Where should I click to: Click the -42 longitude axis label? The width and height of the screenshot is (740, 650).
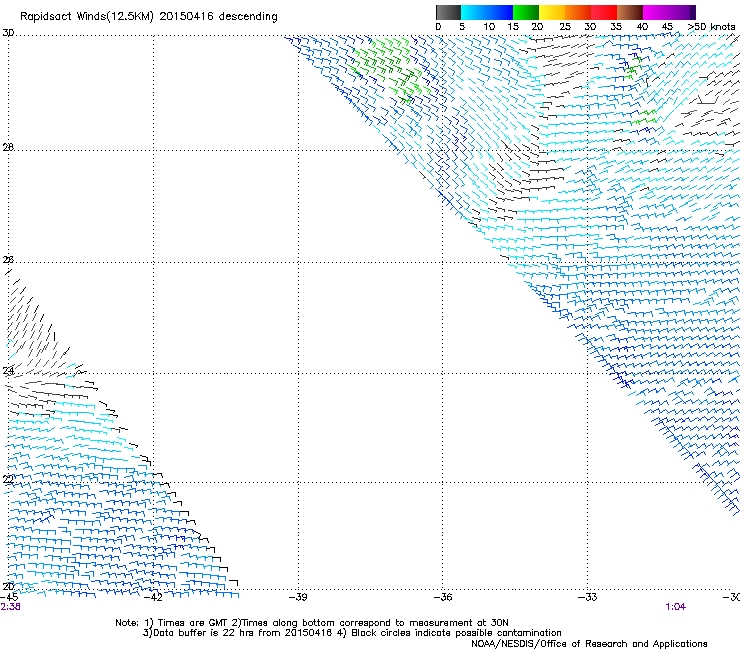click(x=153, y=597)
